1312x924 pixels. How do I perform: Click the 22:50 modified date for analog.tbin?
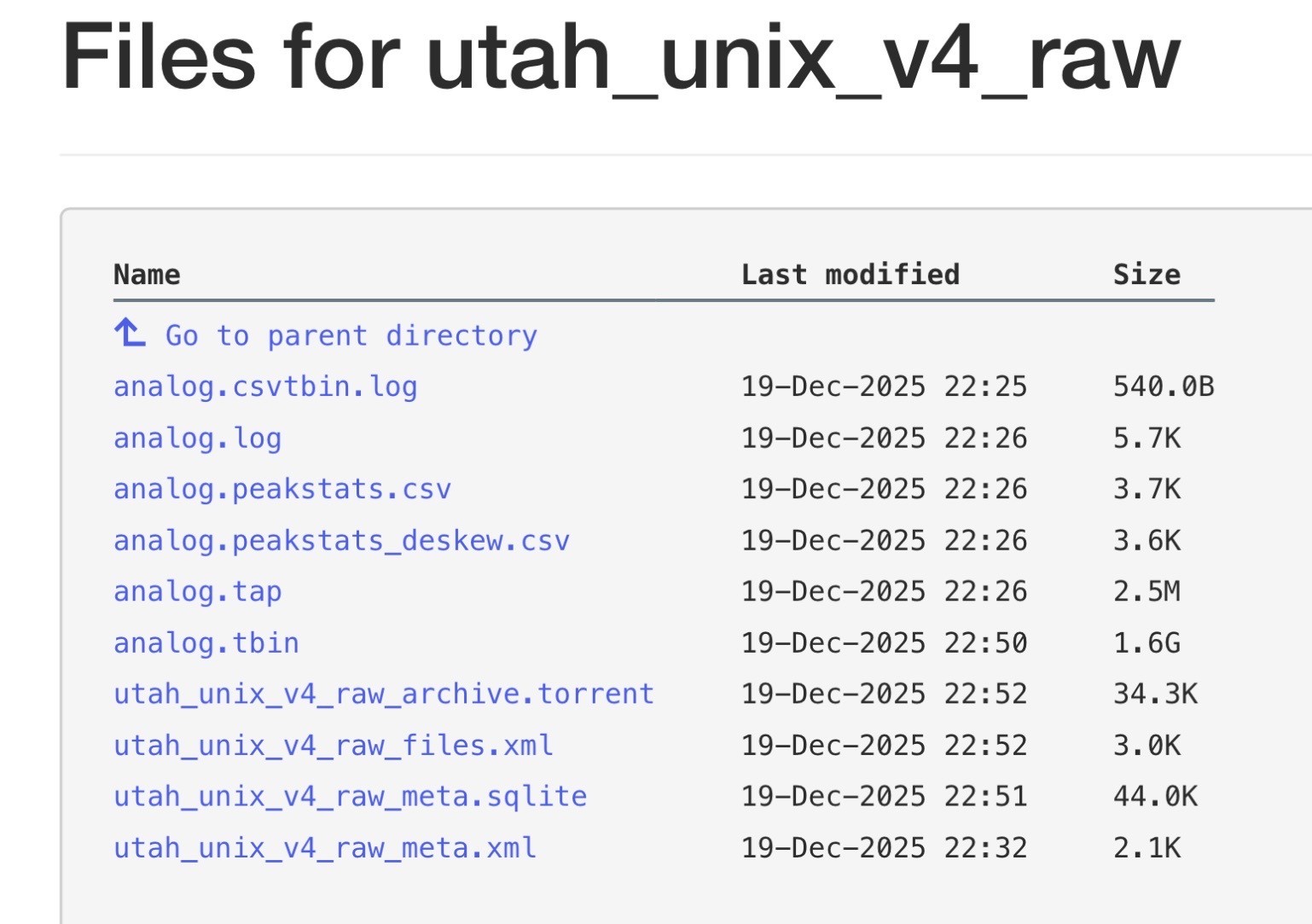[x=884, y=642]
